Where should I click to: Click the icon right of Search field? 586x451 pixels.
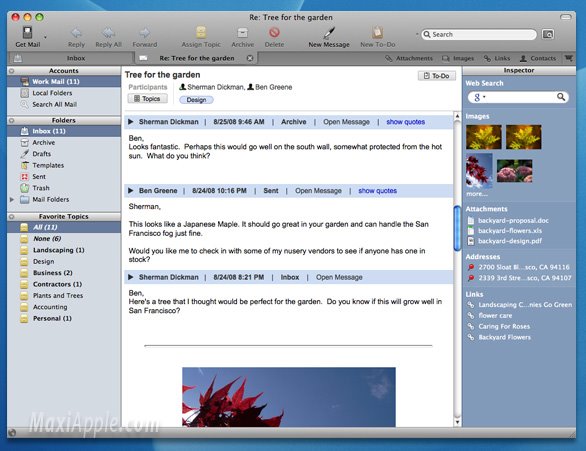click(548, 34)
